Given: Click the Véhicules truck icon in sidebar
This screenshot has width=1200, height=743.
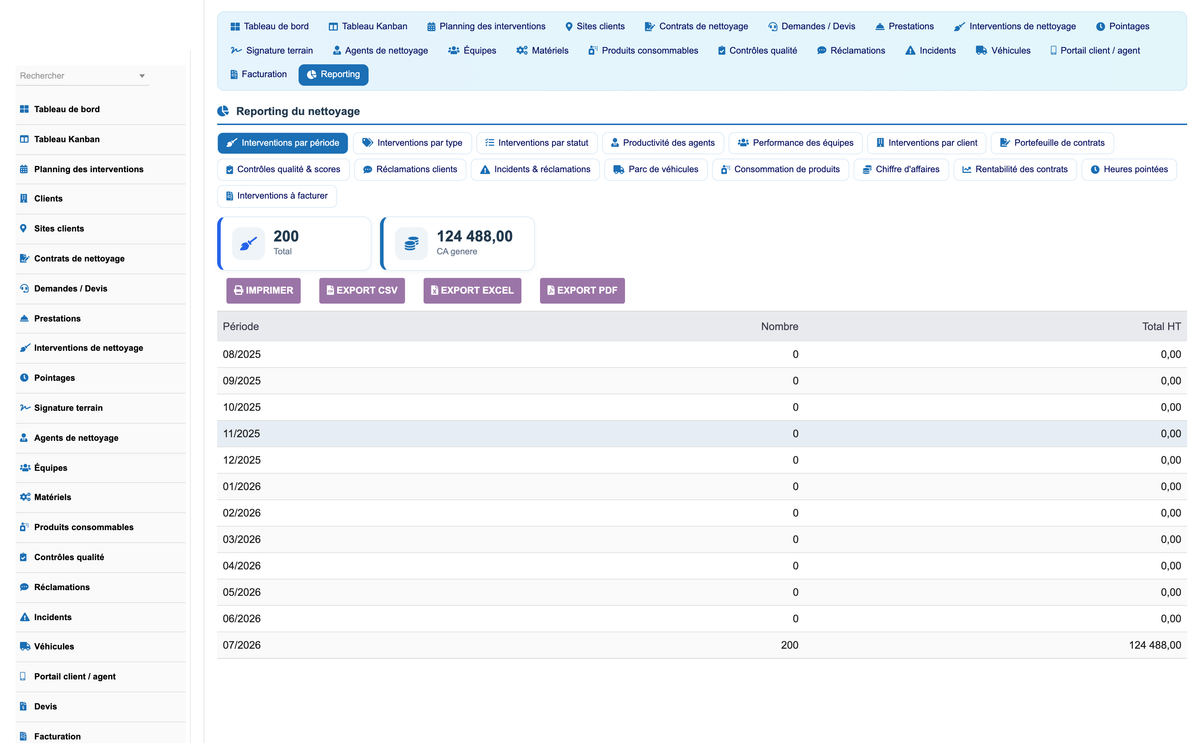Looking at the screenshot, I should [x=24, y=647].
